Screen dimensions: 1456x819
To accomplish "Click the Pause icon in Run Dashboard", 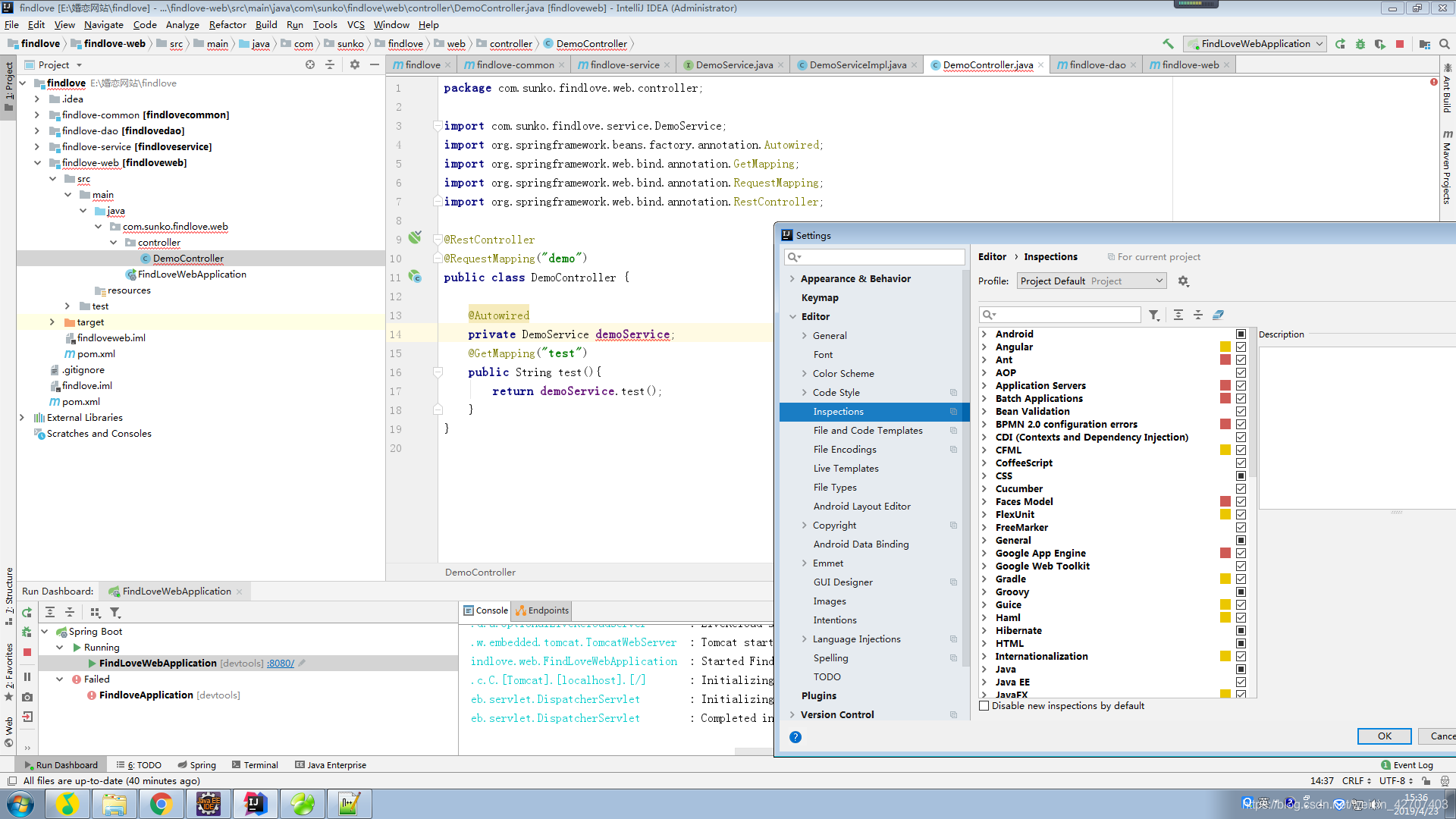I will (x=27, y=677).
